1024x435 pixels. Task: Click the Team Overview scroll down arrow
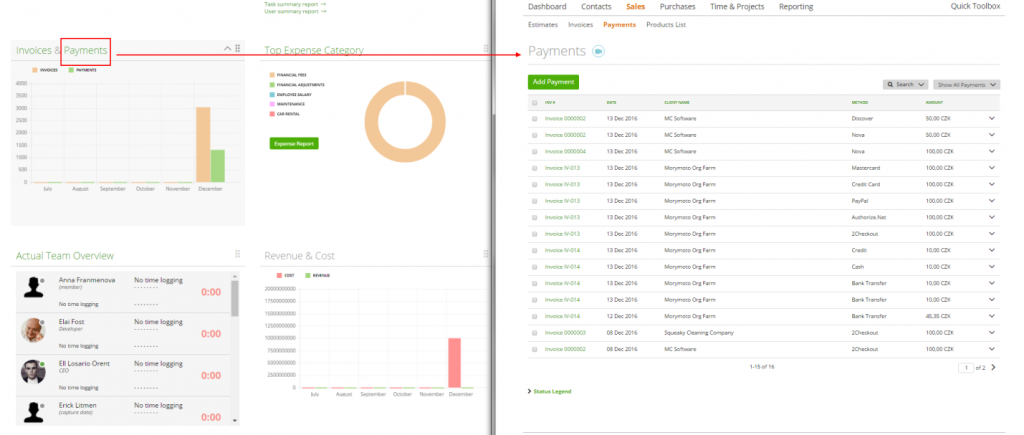click(x=235, y=421)
